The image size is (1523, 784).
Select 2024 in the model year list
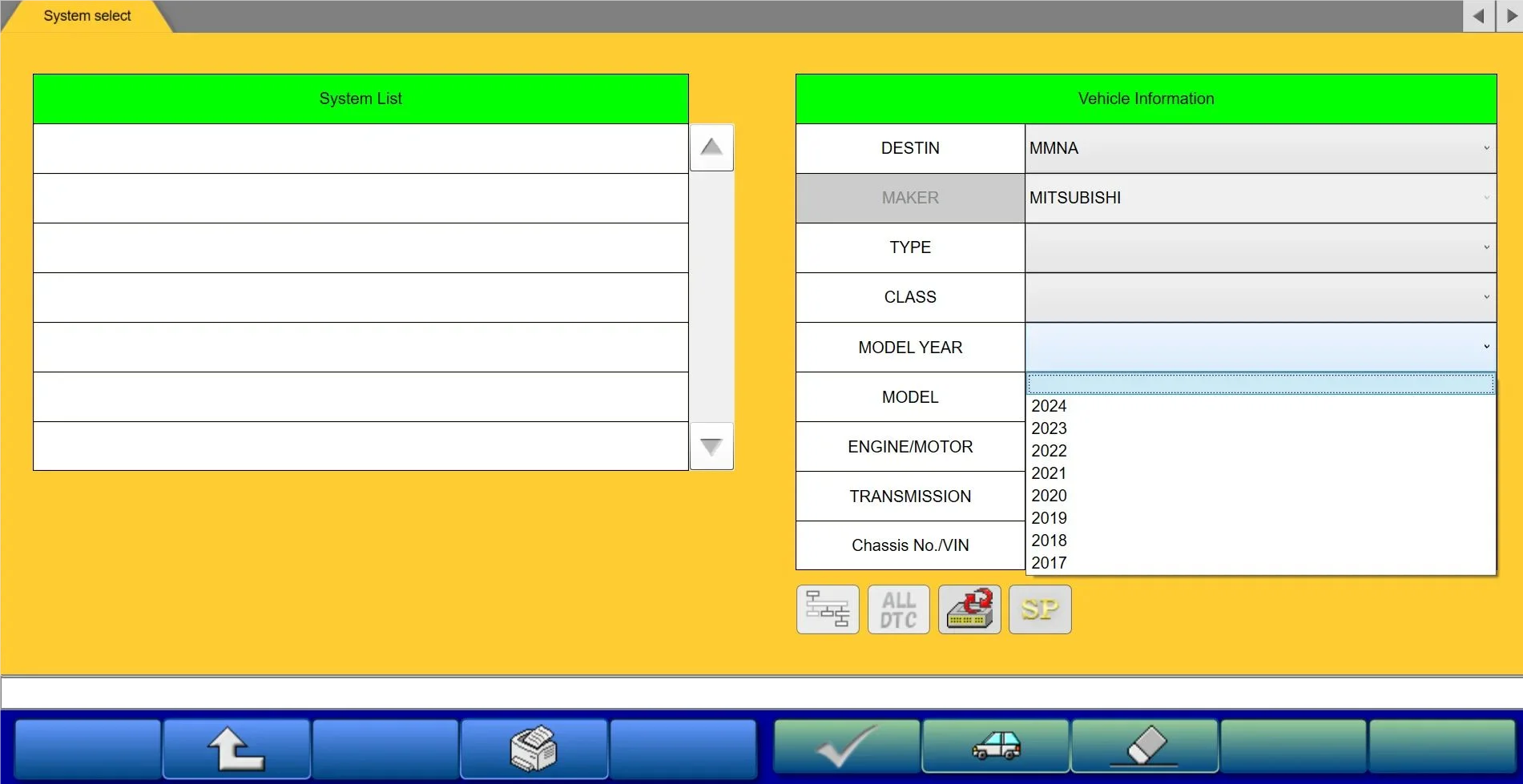[x=1260, y=406]
